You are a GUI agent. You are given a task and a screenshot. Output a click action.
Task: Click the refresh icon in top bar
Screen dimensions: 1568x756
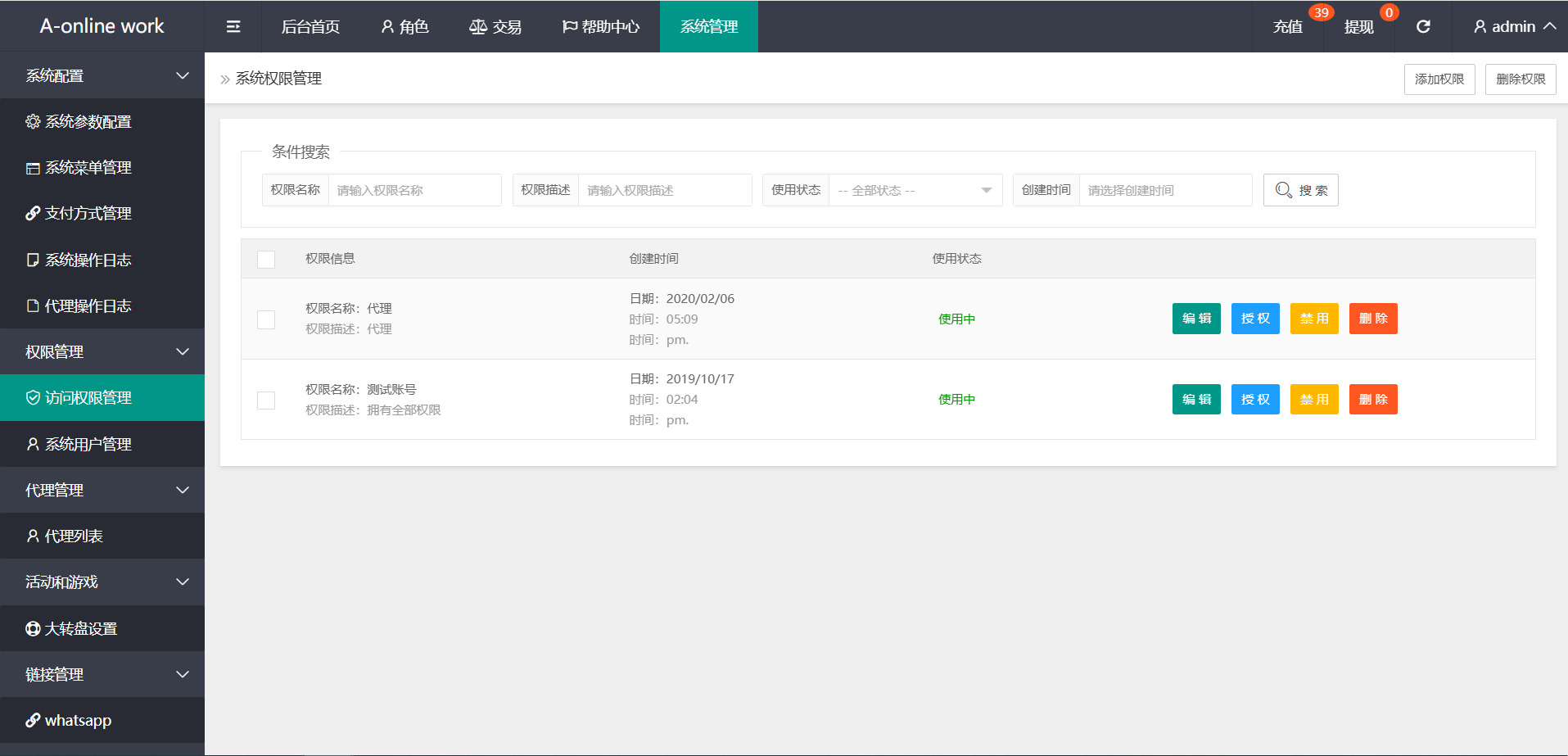tap(1423, 27)
